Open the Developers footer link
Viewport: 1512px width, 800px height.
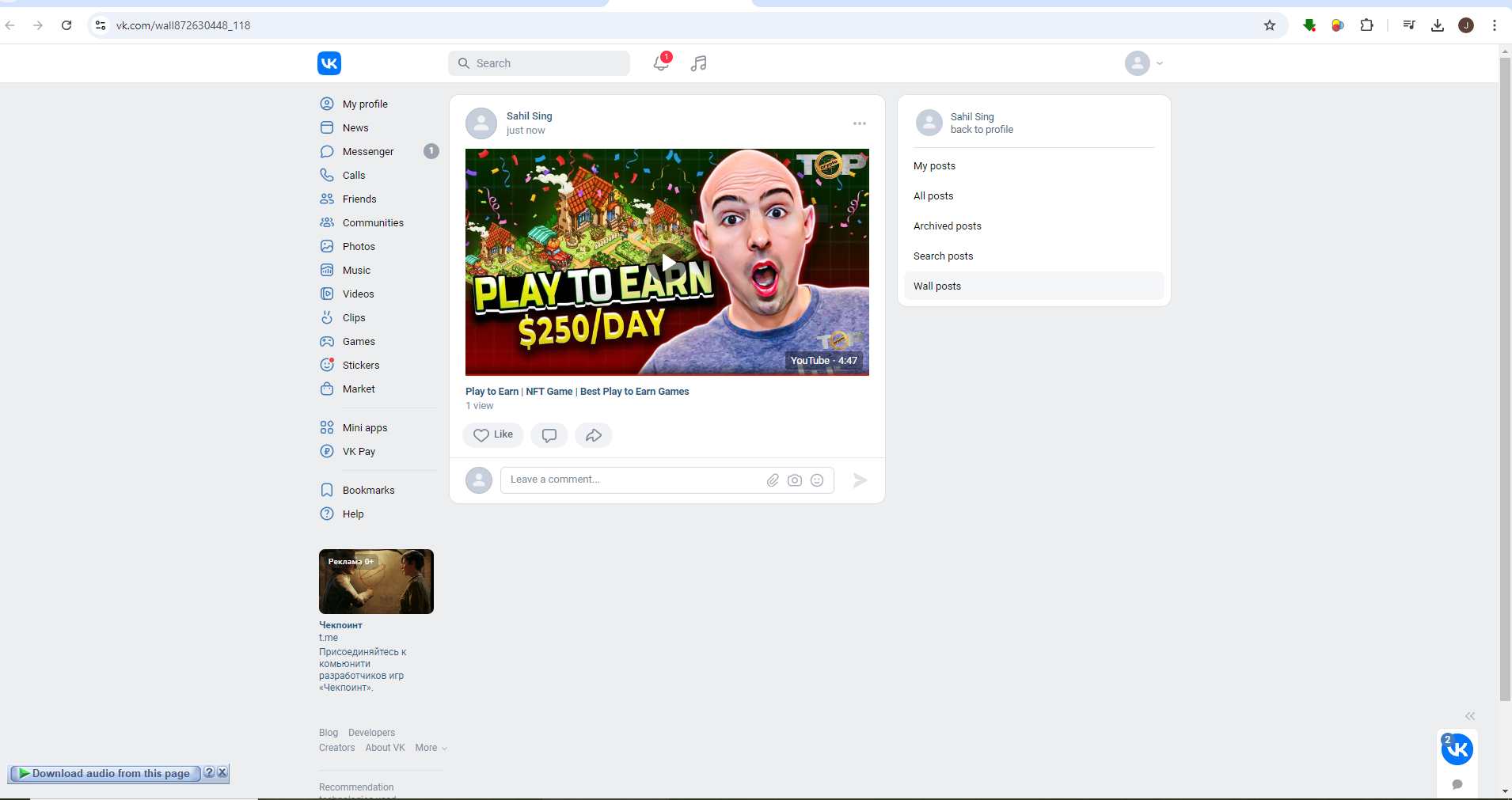point(371,733)
